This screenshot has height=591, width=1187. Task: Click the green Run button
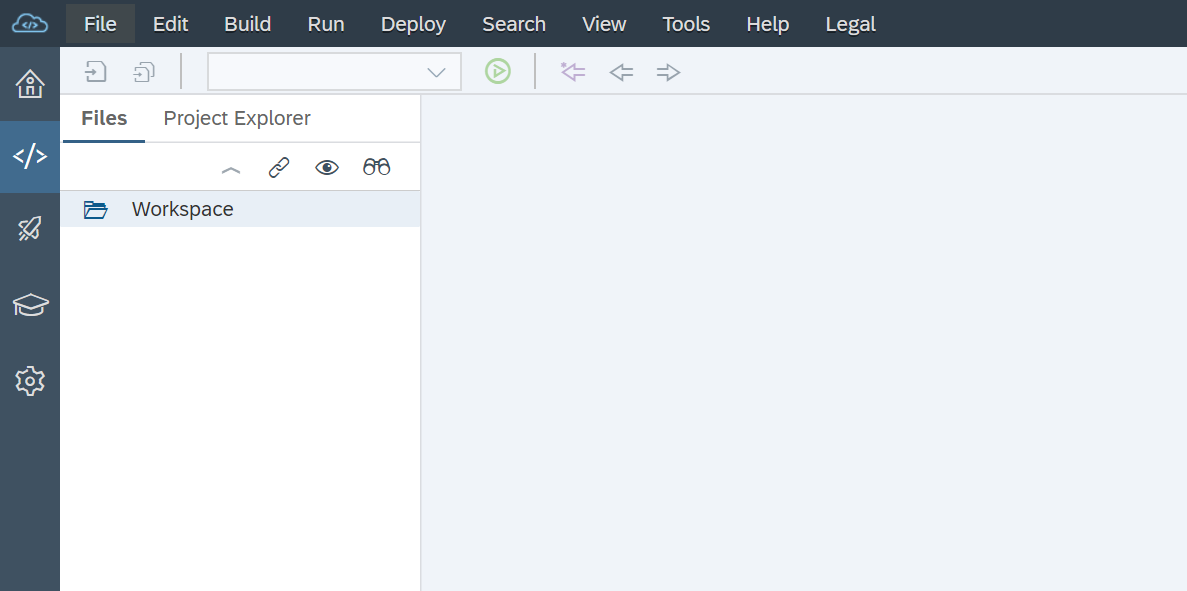497,72
